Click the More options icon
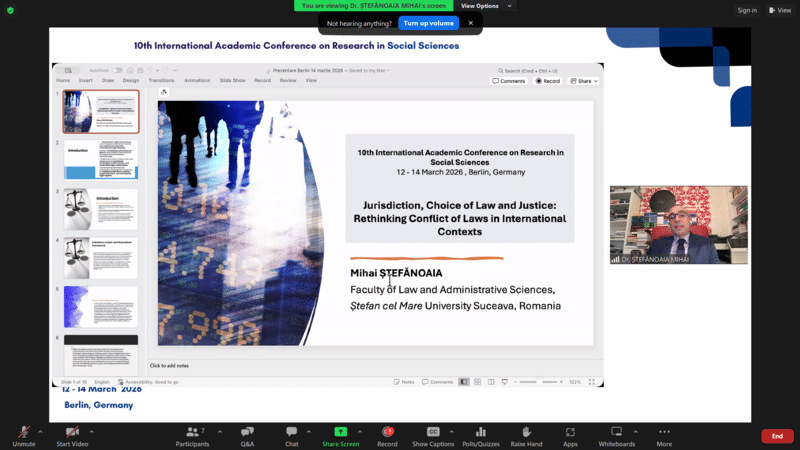The height and width of the screenshot is (450, 800). coord(664,436)
